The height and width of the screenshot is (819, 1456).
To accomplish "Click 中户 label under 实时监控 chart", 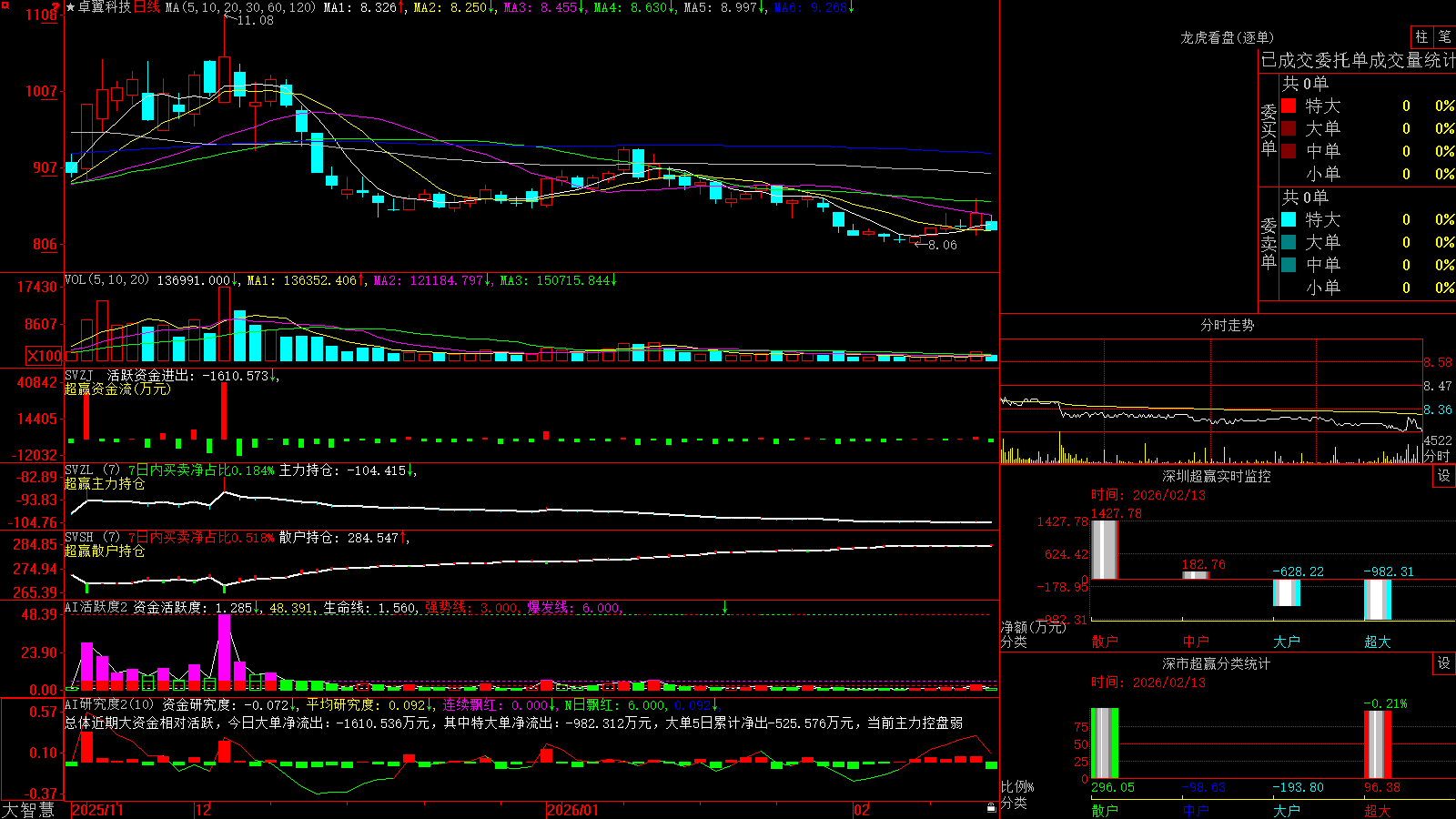I will [1195, 642].
